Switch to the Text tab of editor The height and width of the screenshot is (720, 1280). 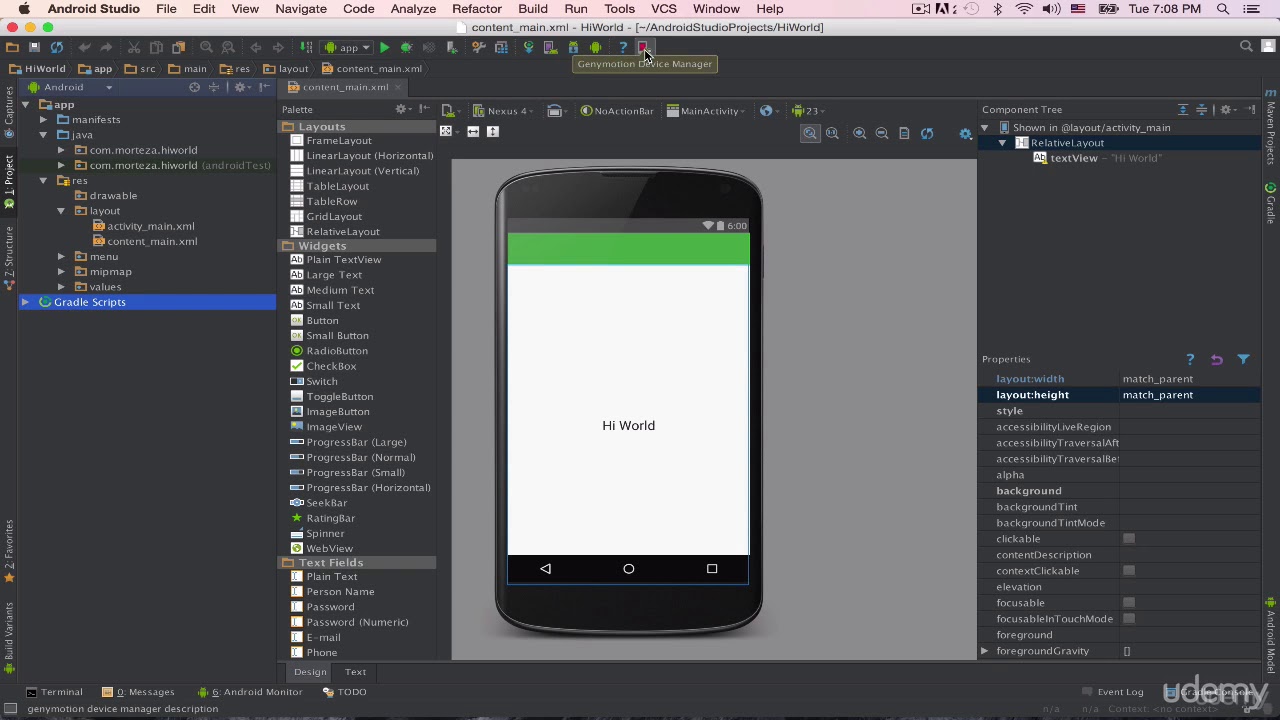coord(355,672)
